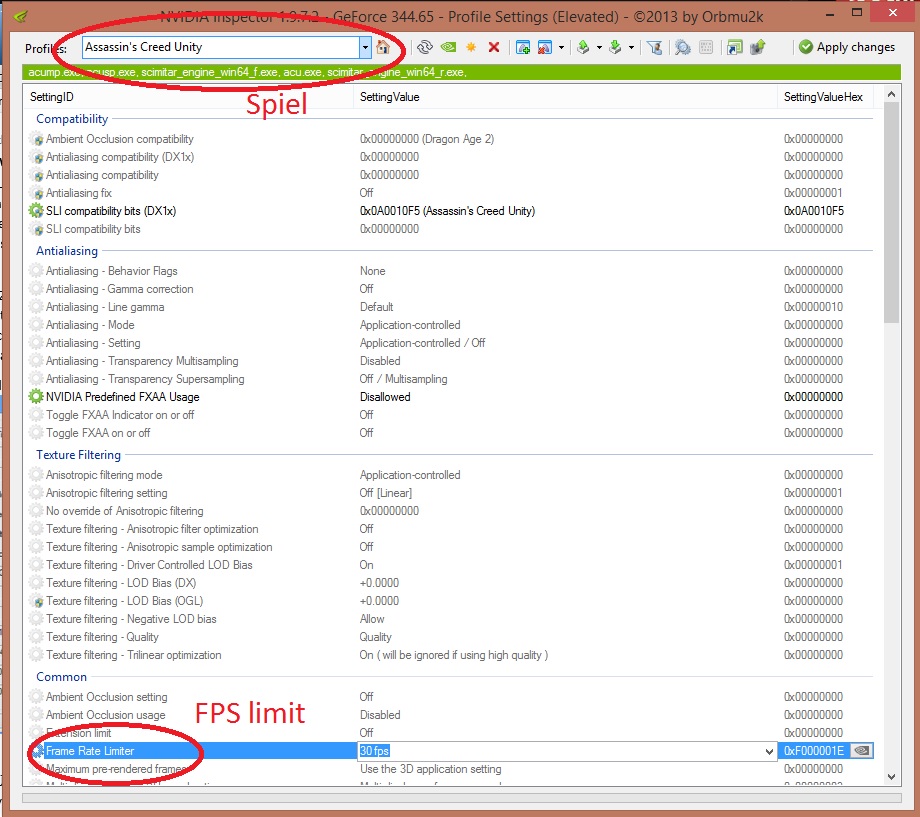920x817 pixels.
Task: Click the export profiles icon
Action: pos(583,48)
